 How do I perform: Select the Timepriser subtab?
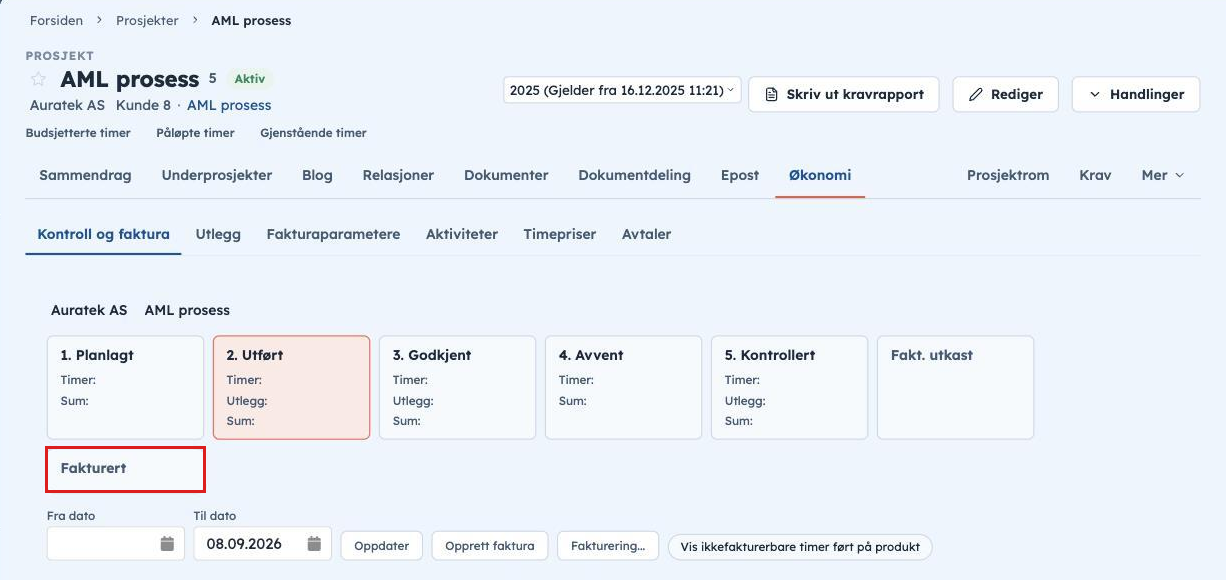tap(560, 234)
